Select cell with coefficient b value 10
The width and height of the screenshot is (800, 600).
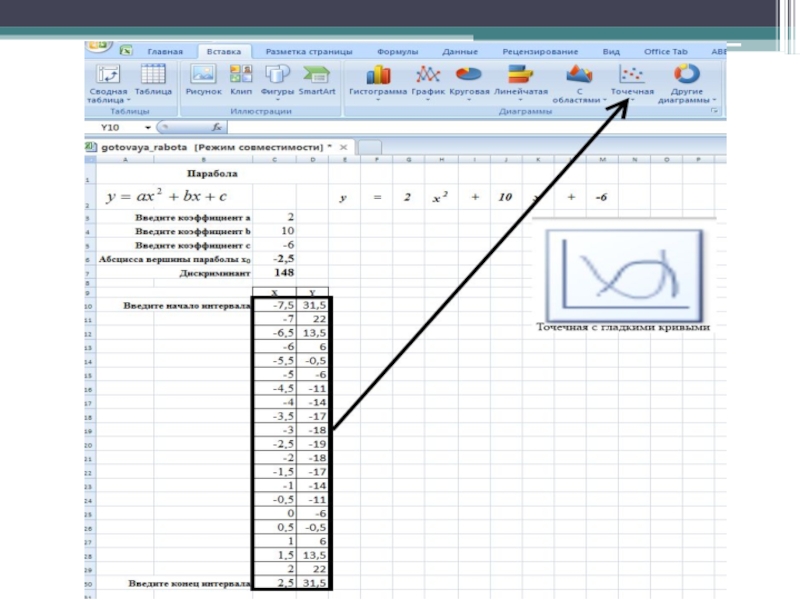coord(274,231)
